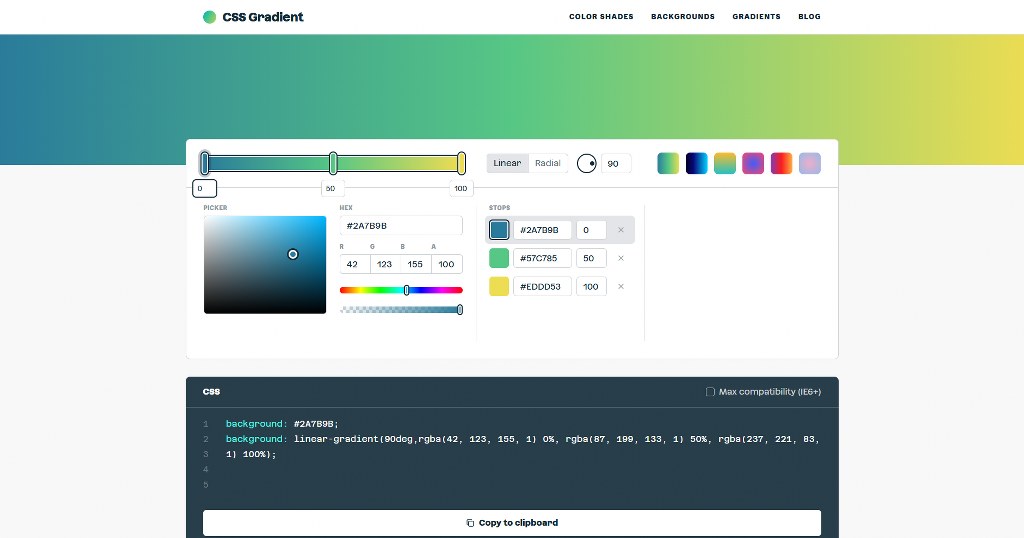Go to the Backgrounds page
Screen dimensions: 1024x538
point(682,16)
